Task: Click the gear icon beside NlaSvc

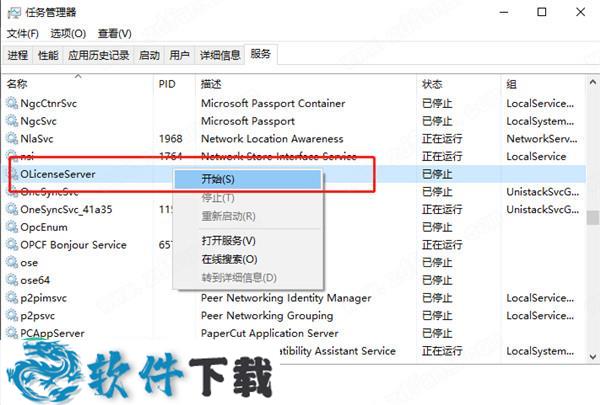Action: [12, 138]
